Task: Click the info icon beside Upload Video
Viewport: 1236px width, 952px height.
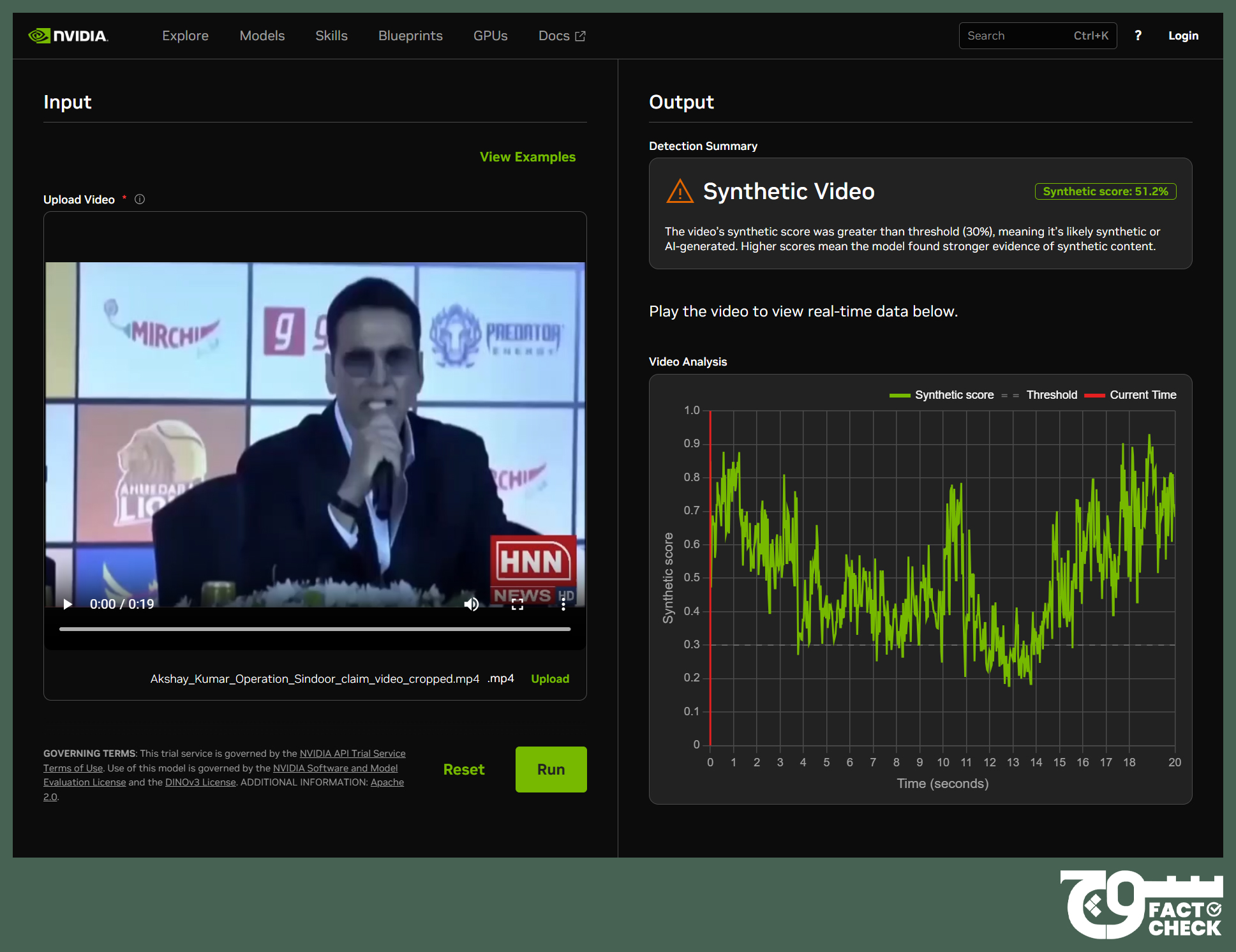Action: [140, 199]
